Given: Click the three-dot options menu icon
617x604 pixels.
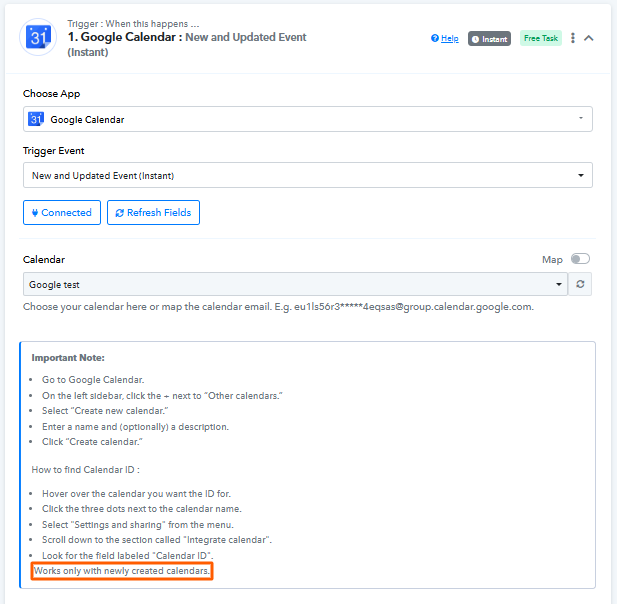Looking at the screenshot, I should tap(573, 38).
